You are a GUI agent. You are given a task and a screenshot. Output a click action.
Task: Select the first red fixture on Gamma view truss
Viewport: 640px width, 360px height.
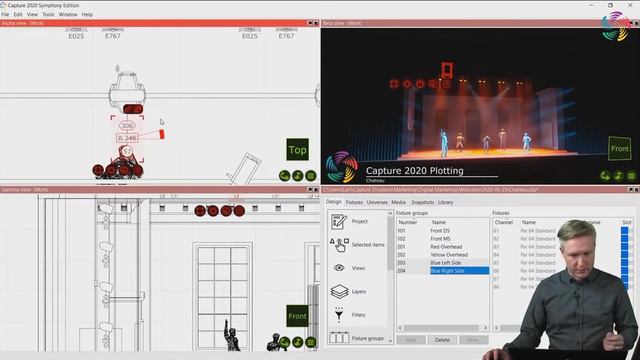point(200,211)
